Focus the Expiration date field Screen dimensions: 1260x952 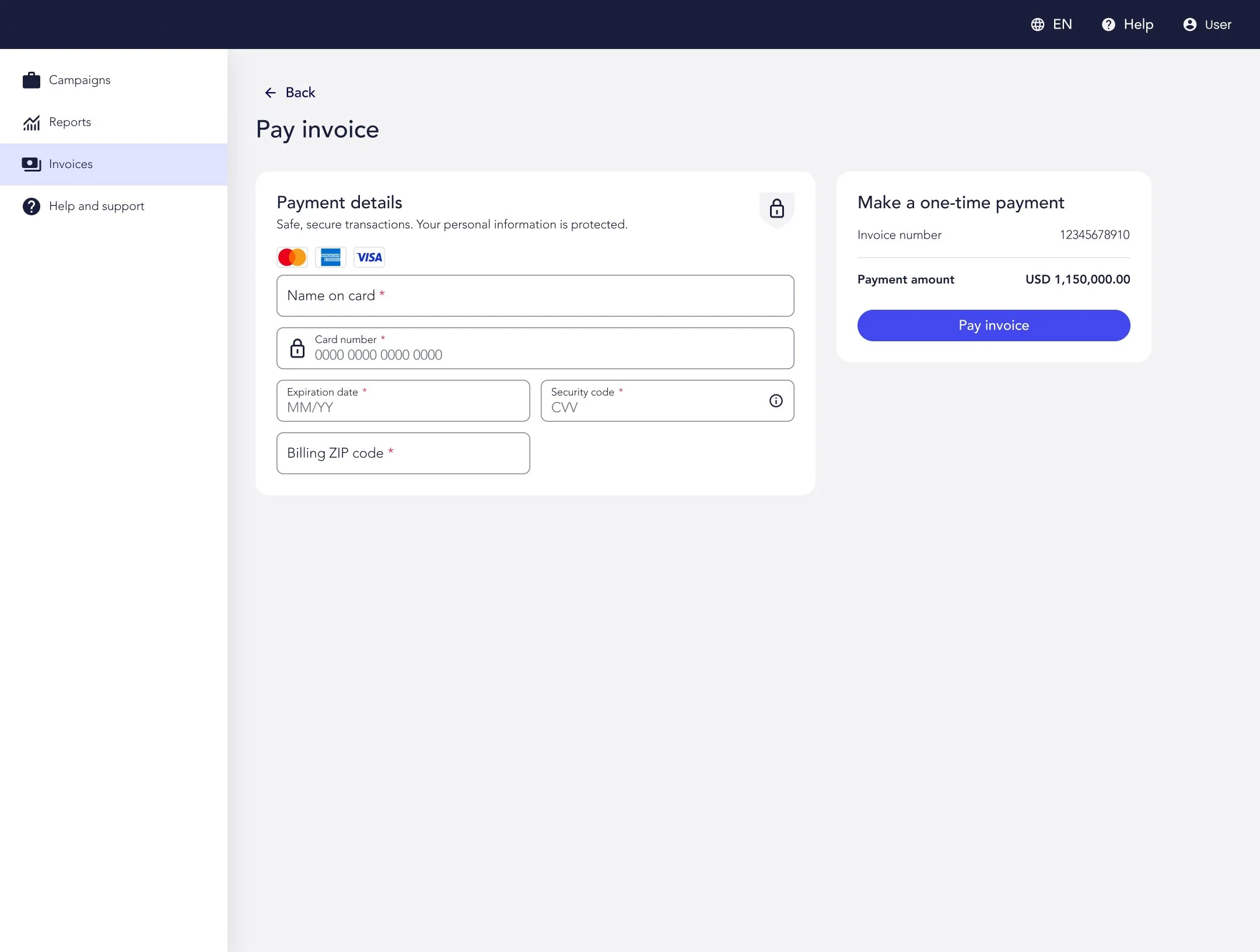click(x=403, y=401)
